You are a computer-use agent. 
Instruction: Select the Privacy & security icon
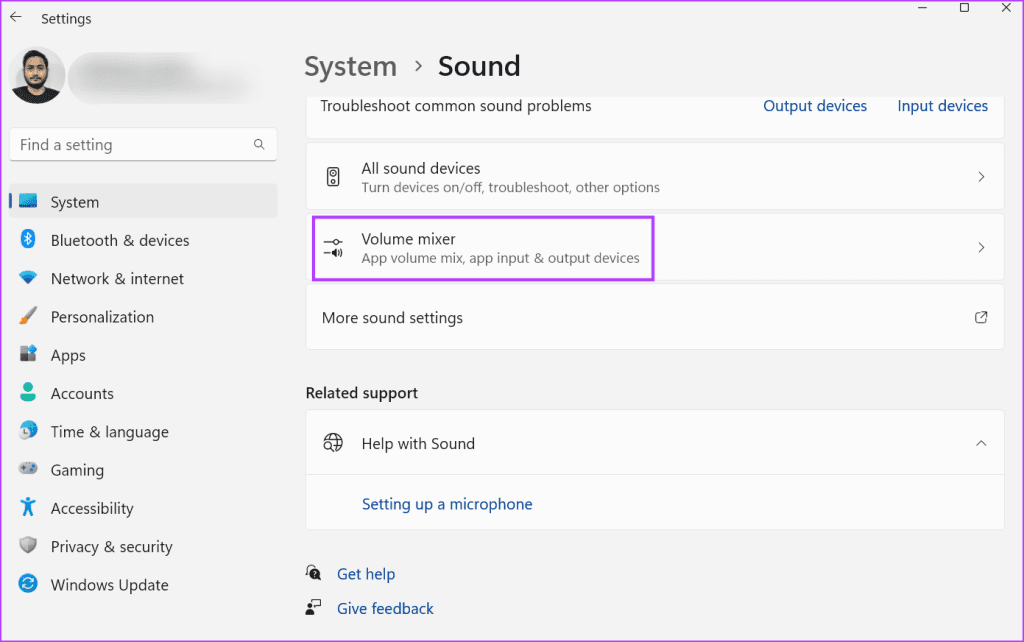(x=27, y=546)
